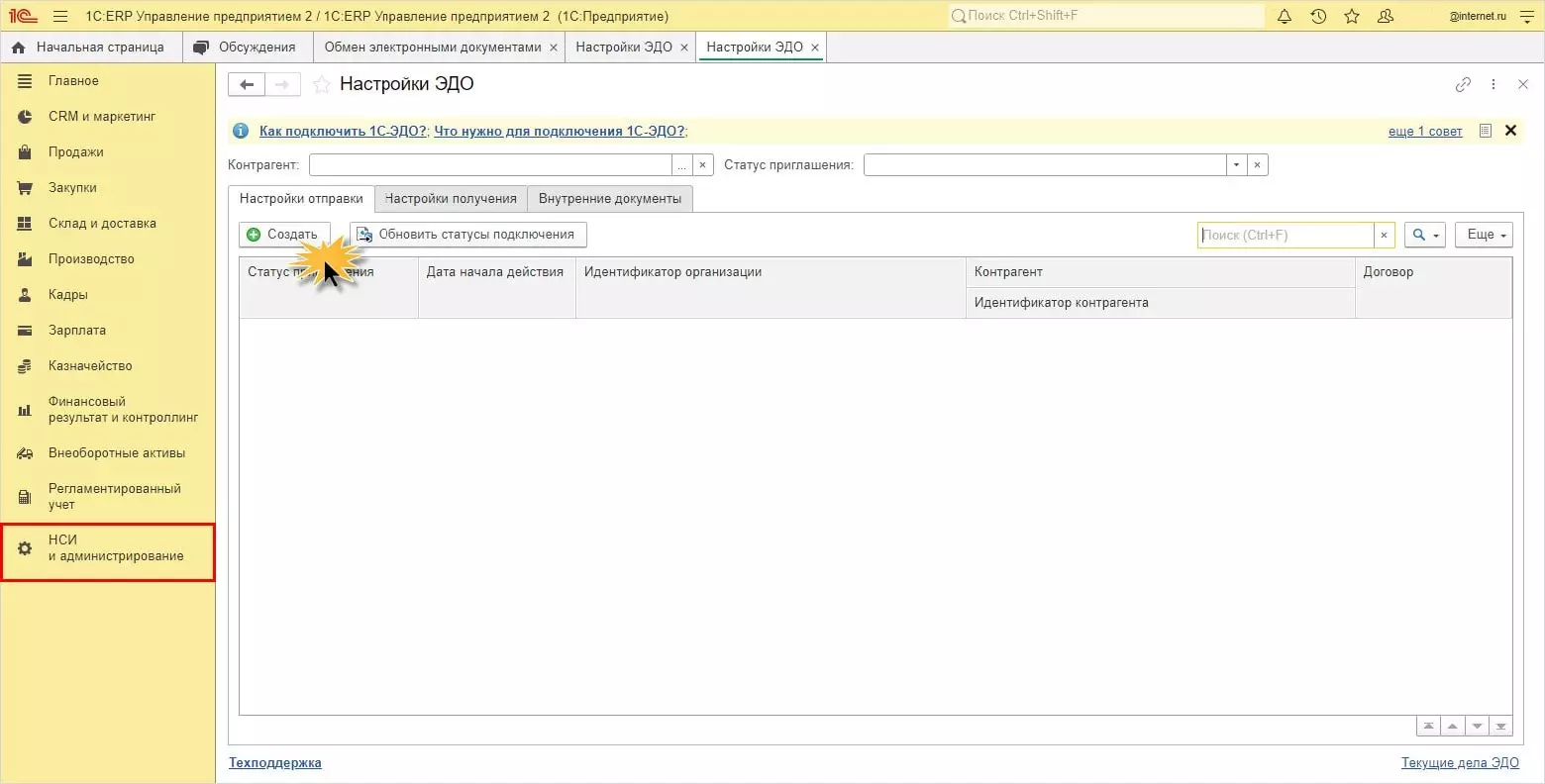Screen dimensions: 1545x784
Task: Clear the Контрагент field
Action: coord(702,165)
